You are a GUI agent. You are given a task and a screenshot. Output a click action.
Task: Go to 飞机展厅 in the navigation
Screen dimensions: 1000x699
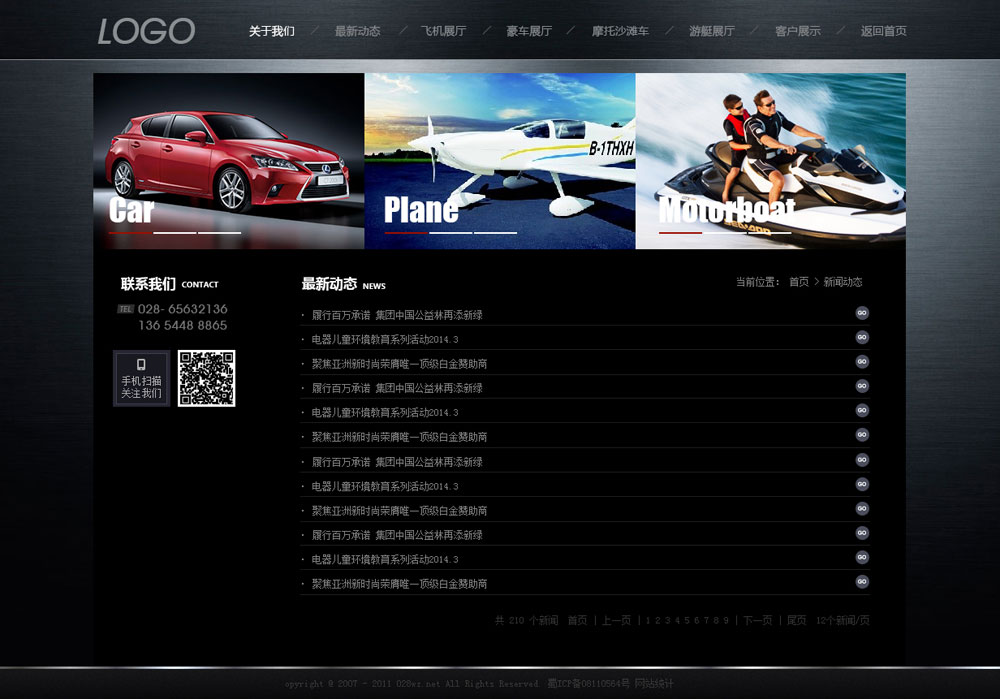tap(443, 31)
